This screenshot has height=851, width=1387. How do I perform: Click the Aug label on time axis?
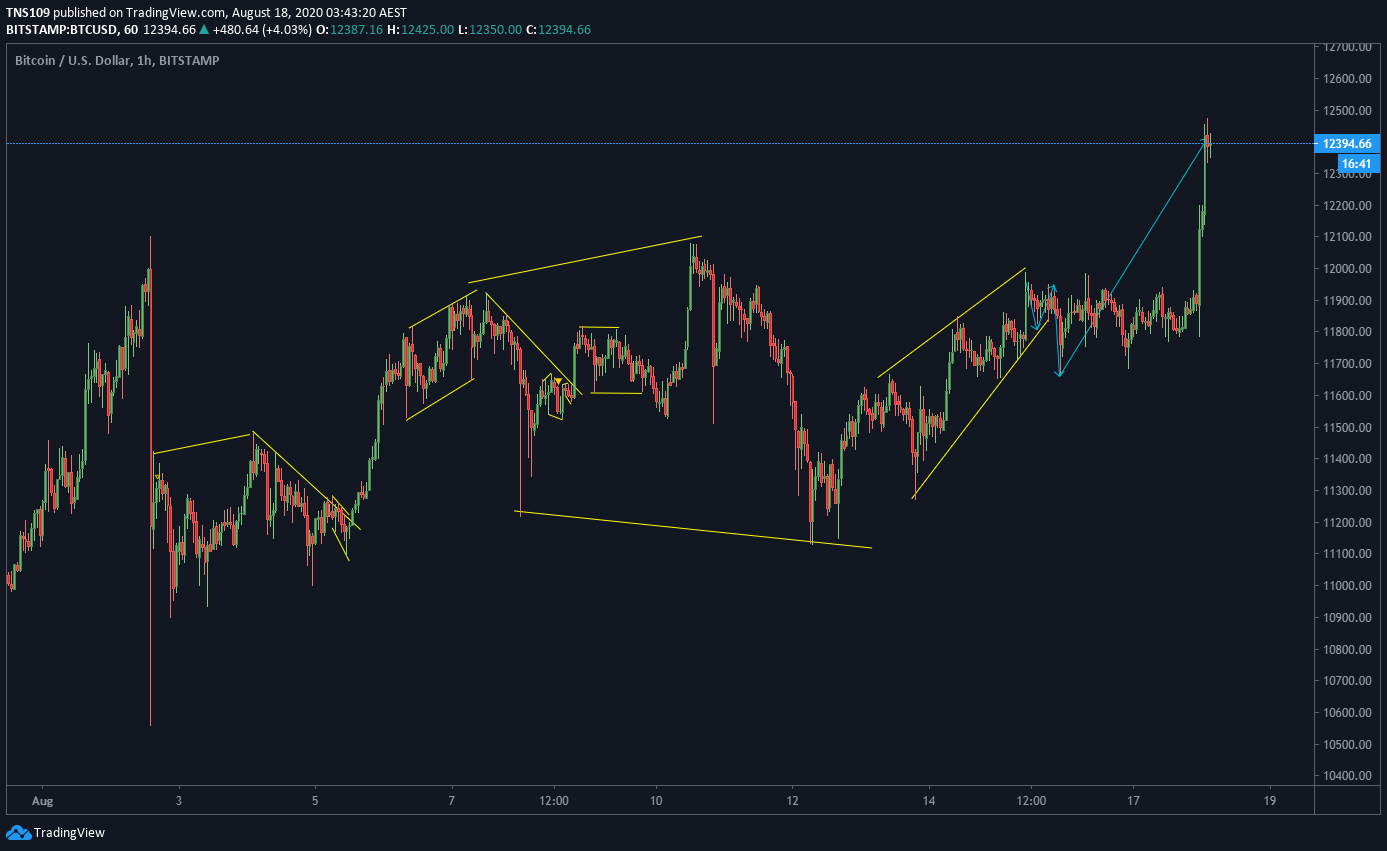click(x=41, y=801)
